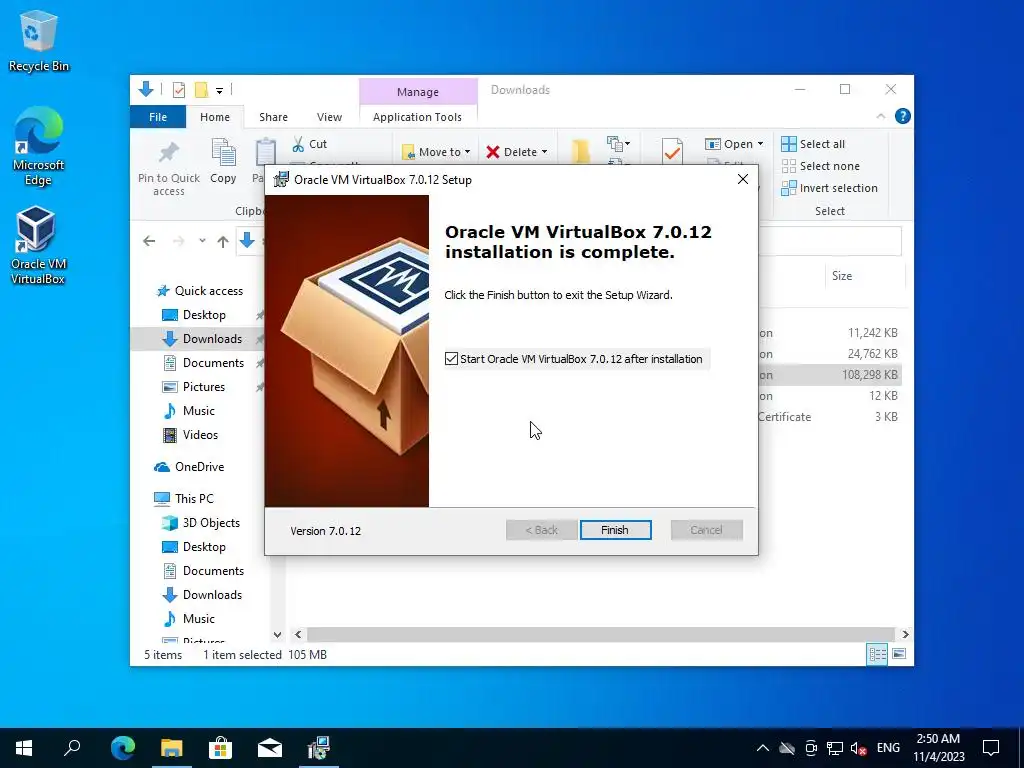The image size is (1024, 768).
Task: Click navigation pane scroll down arrow
Action: [x=278, y=635]
